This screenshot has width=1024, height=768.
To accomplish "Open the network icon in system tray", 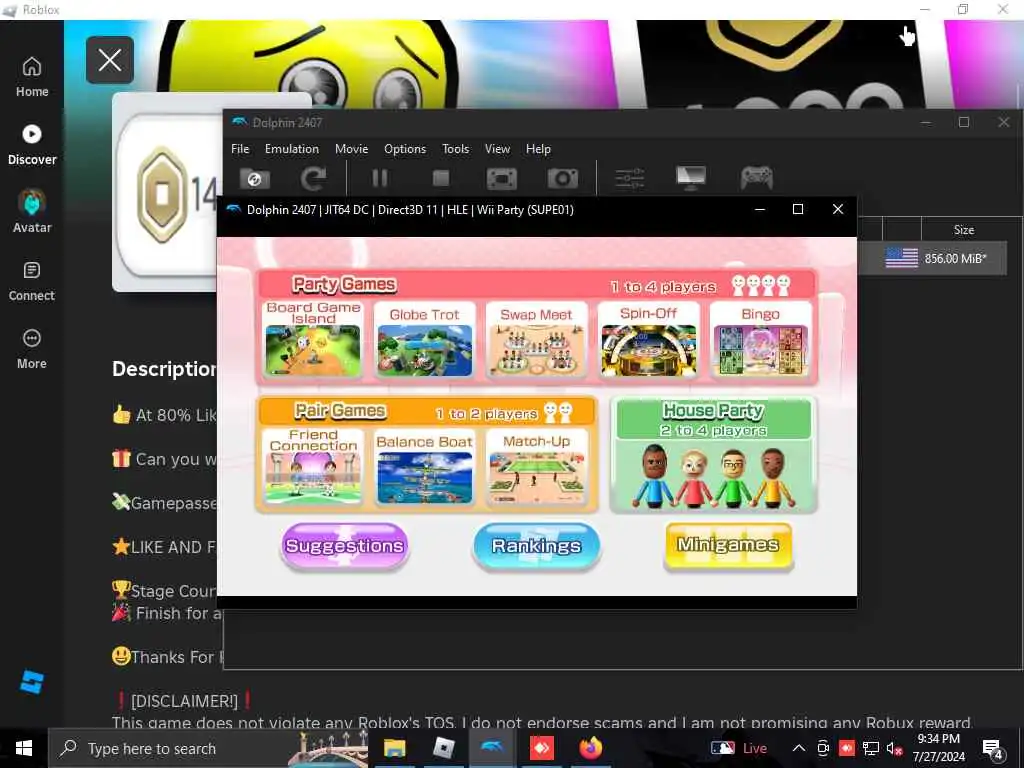I will pos(871,748).
